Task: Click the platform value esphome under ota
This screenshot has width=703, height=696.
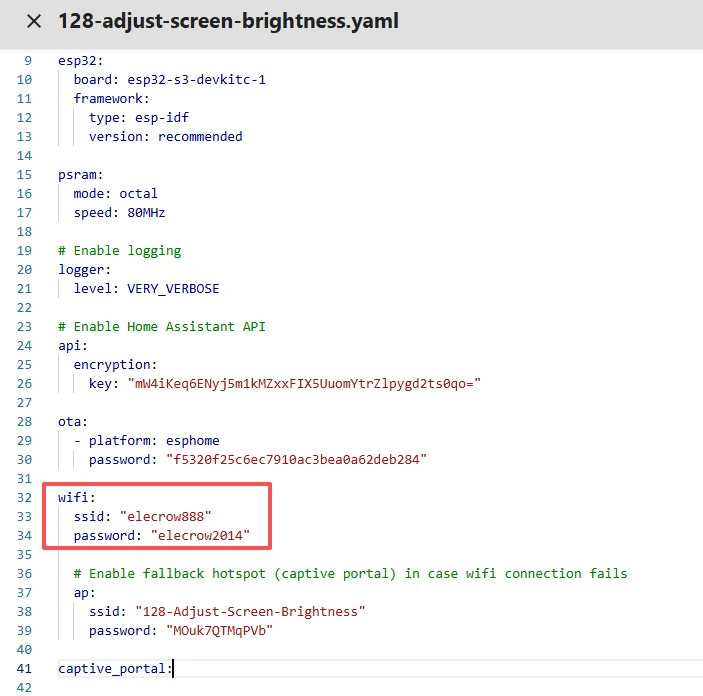Action: (x=192, y=440)
